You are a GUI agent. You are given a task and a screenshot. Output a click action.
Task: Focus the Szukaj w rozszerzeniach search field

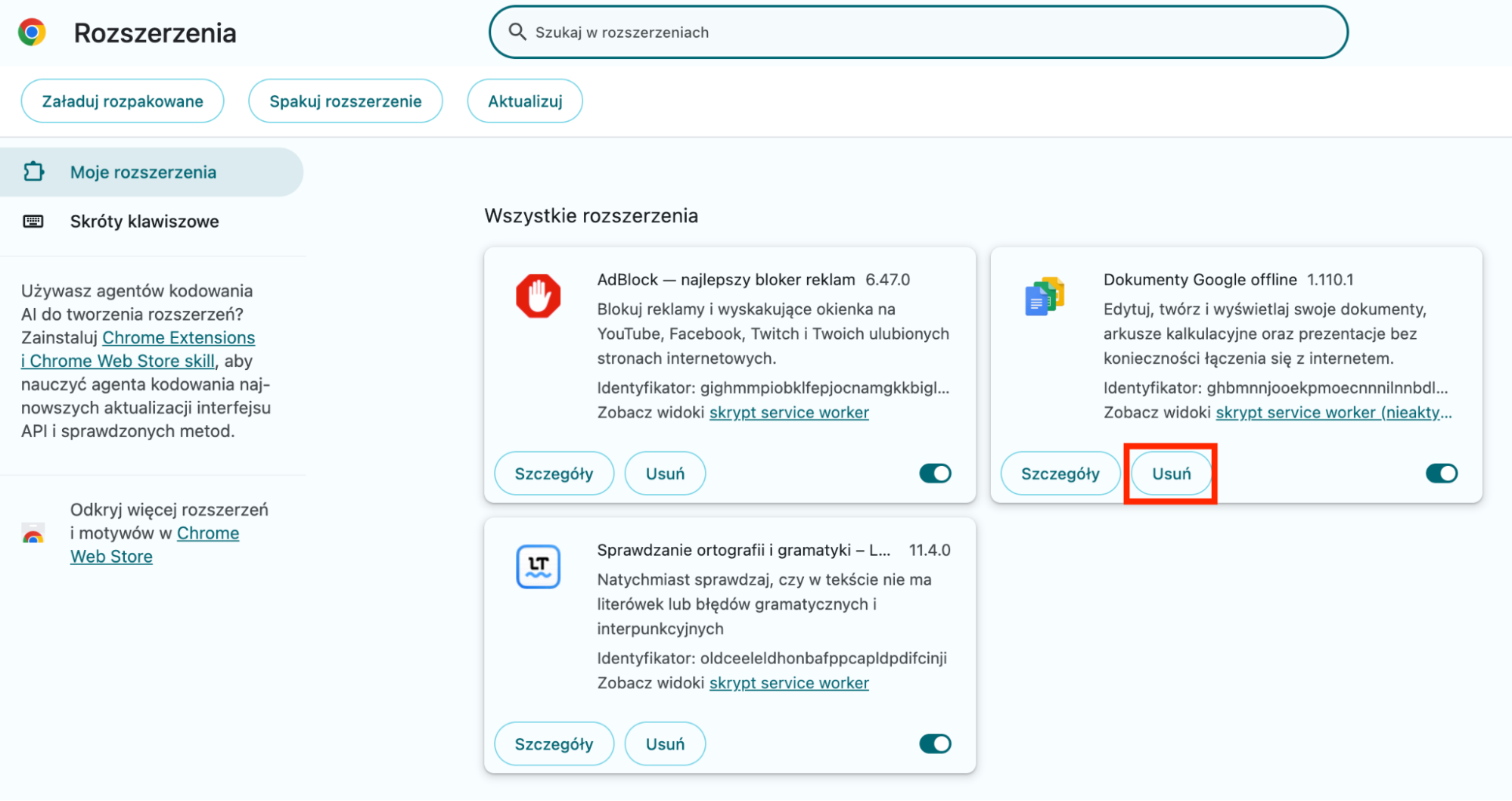pos(918,32)
